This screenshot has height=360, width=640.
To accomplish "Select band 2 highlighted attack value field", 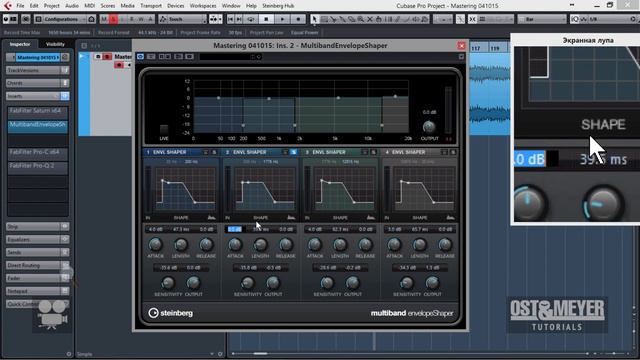I will [x=235, y=229].
